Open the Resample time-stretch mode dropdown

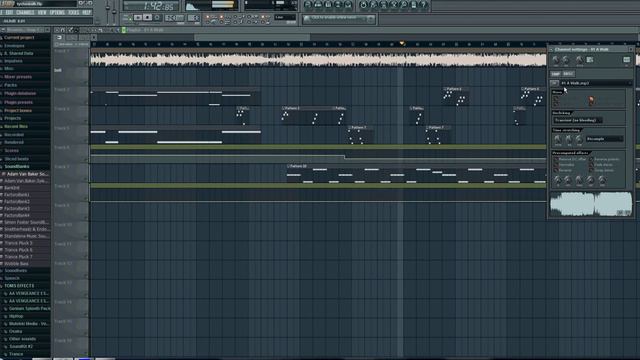pos(604,139)
